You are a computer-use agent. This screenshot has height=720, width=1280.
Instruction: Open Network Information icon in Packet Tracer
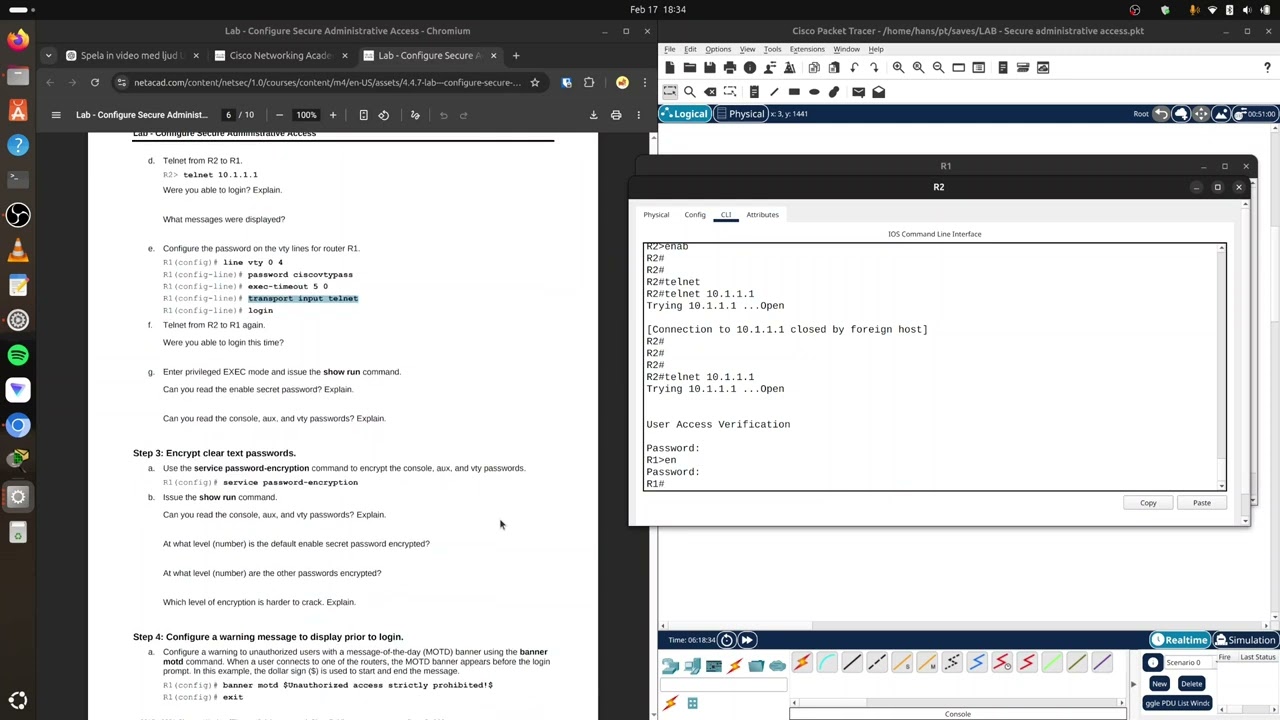(750, 67)
